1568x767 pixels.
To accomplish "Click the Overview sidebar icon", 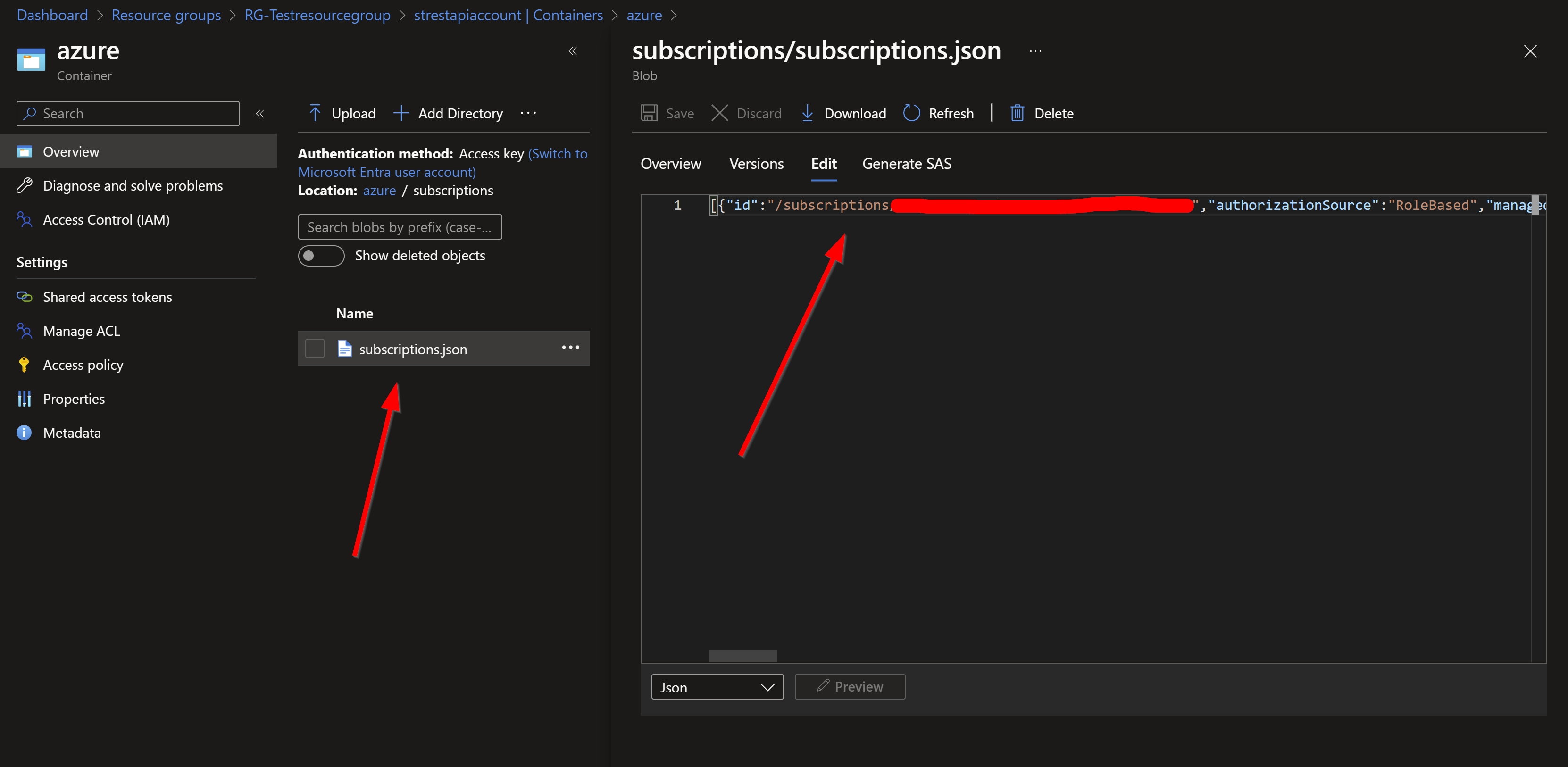I will (25, 151).
